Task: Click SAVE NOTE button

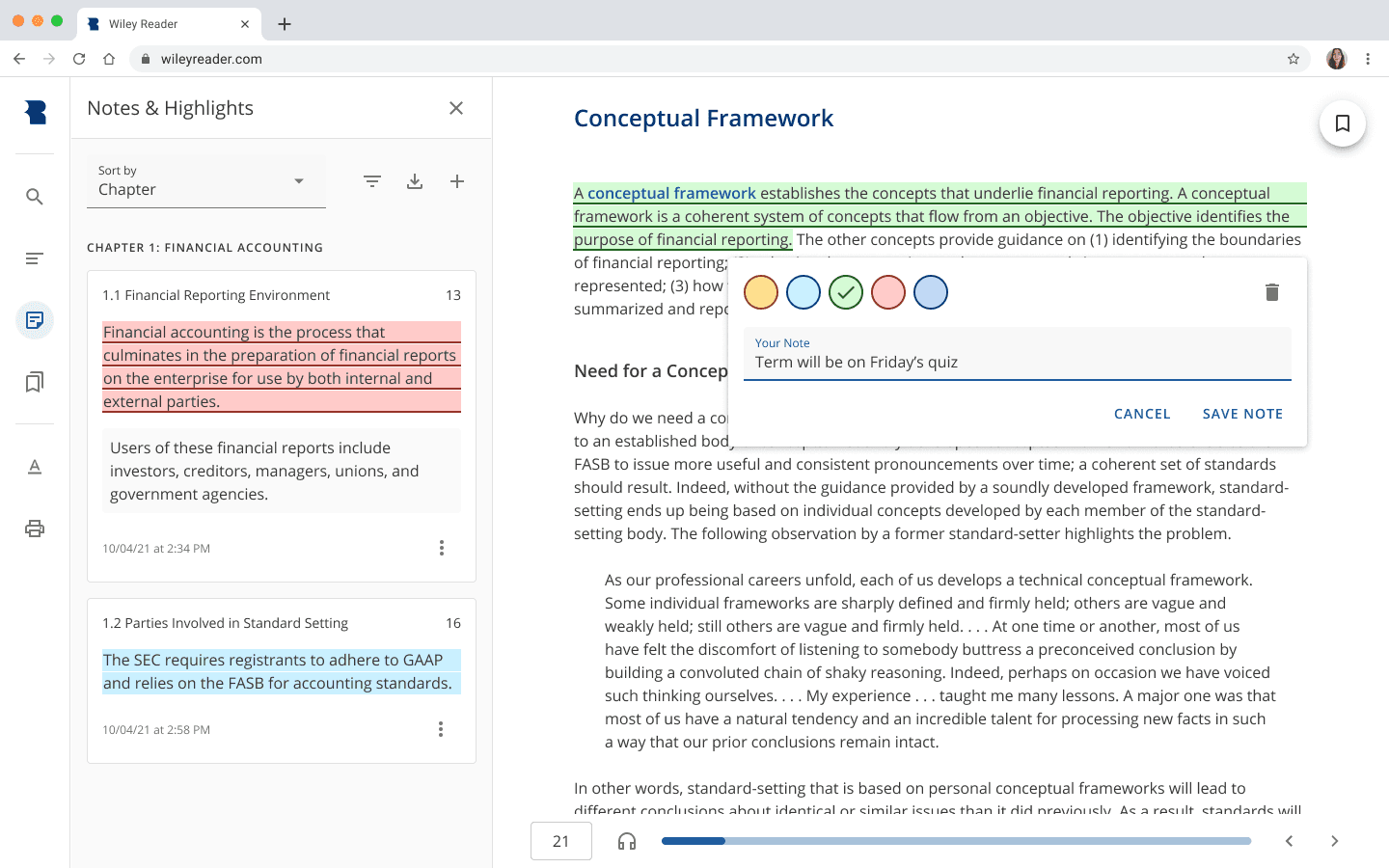Action: click(x=1242, y=414)
